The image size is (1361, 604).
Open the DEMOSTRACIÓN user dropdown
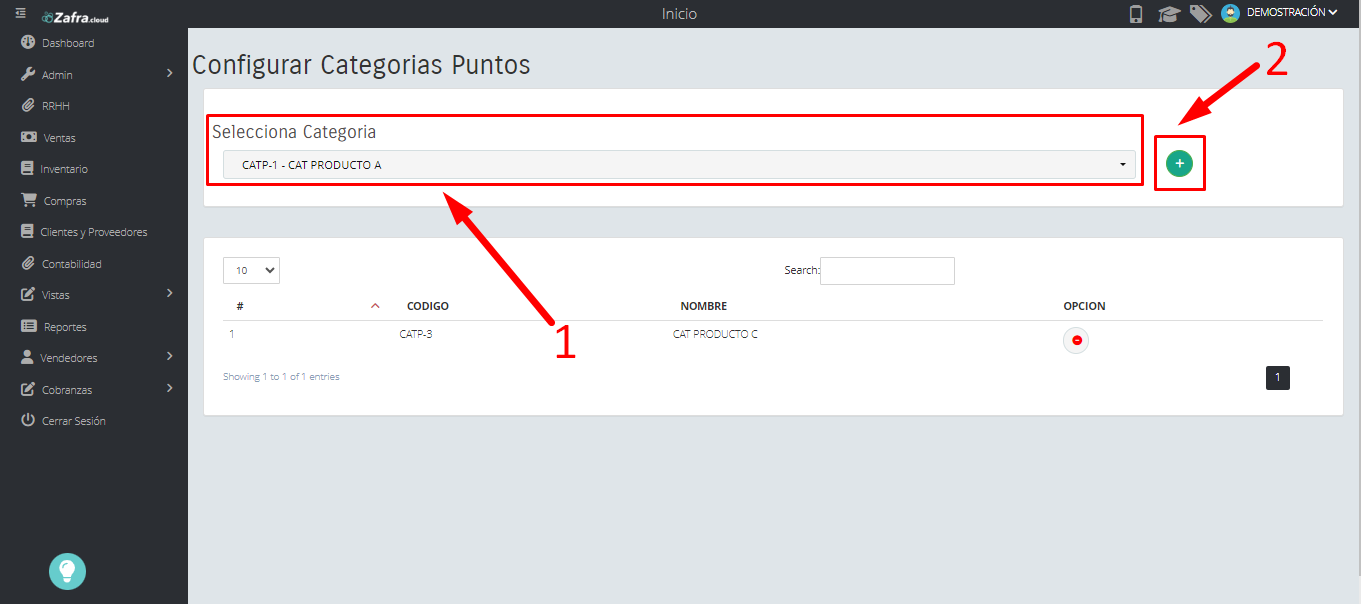(x=1292, y=12)
